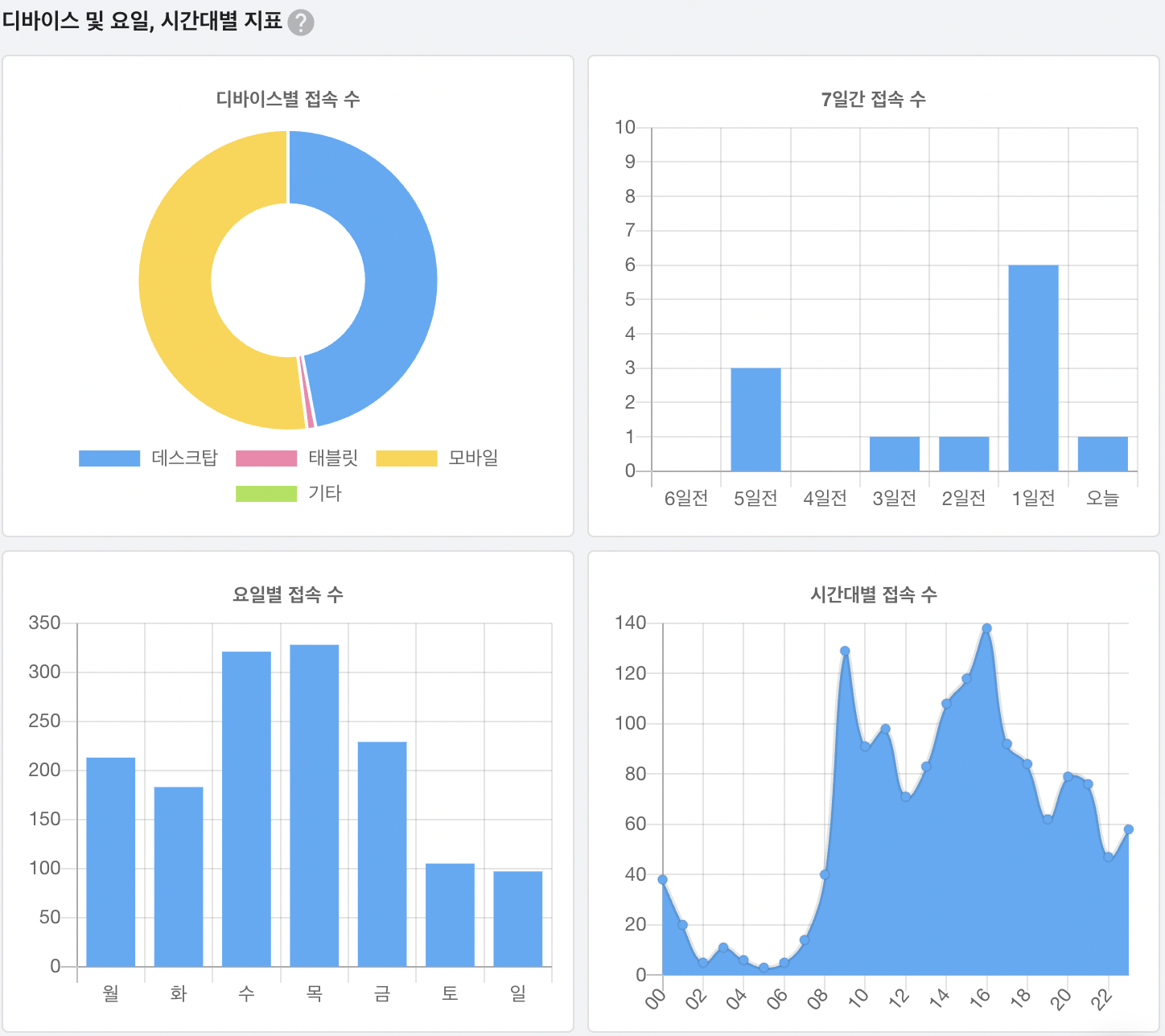Click the 화 bar in weekday chart

point(179,877)
